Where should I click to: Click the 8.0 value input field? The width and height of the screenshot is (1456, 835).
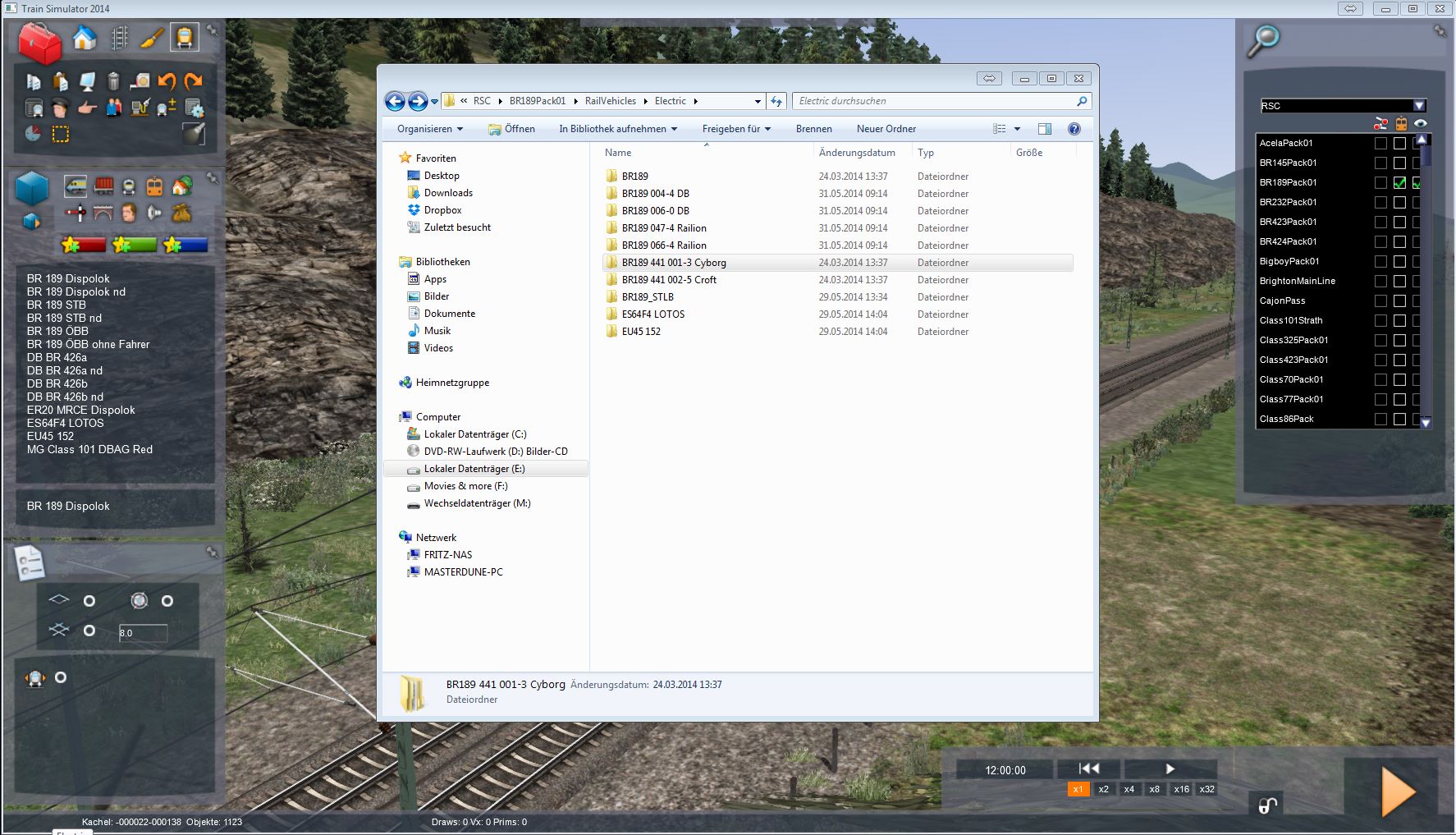pos(142,633)
